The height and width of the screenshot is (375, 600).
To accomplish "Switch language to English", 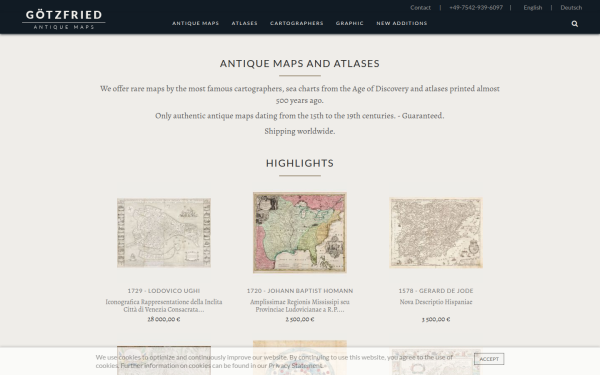I will (533, 8).
